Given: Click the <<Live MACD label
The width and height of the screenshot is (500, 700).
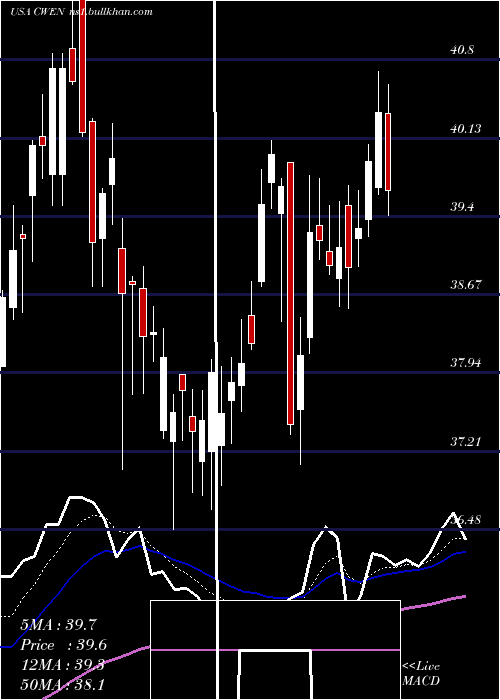Looking at the screenshot, I should point(421,673).
